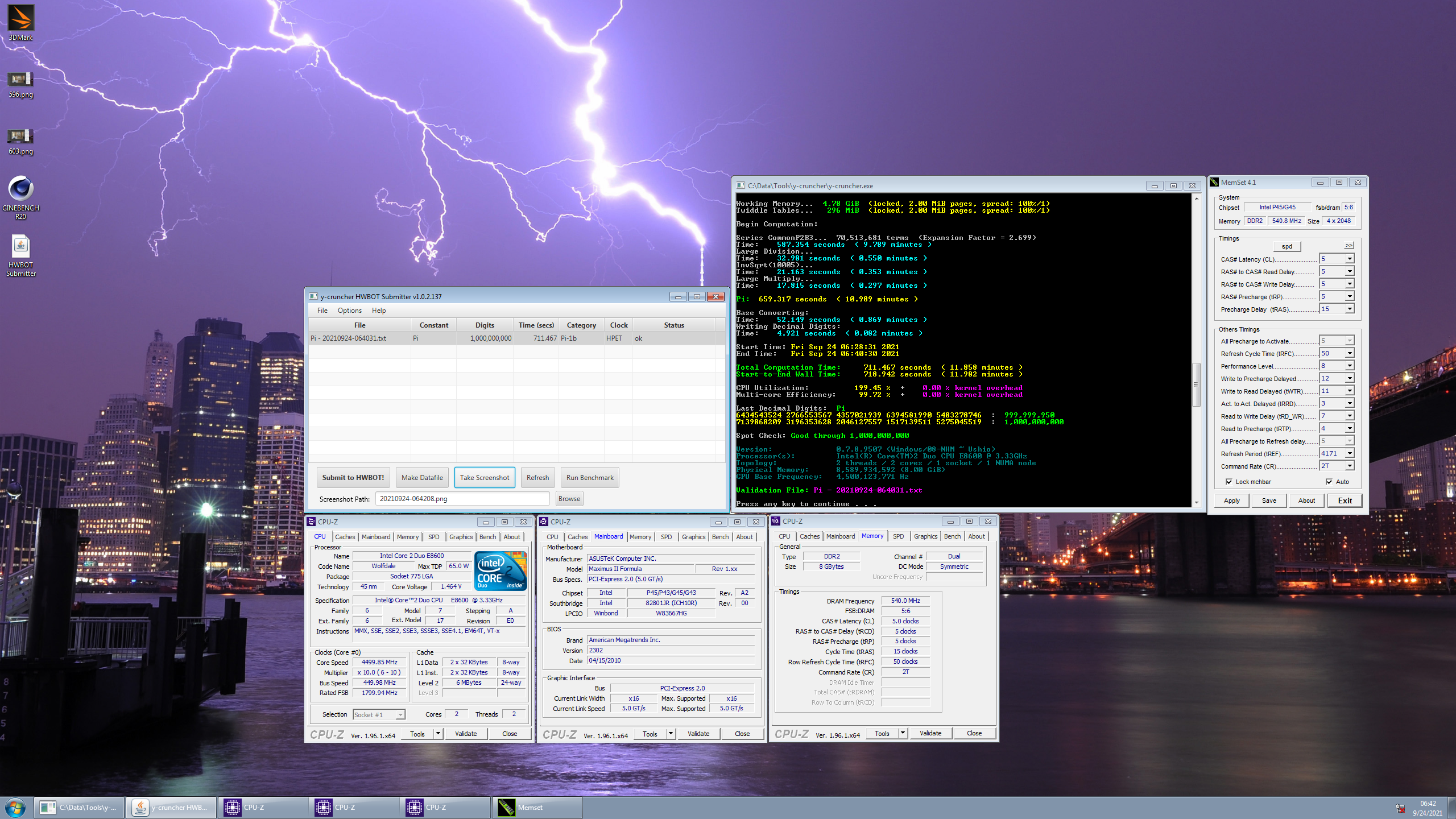Click Submit to HWBOT! button
Screen dimensions: 1456x819
click(353, 478)
